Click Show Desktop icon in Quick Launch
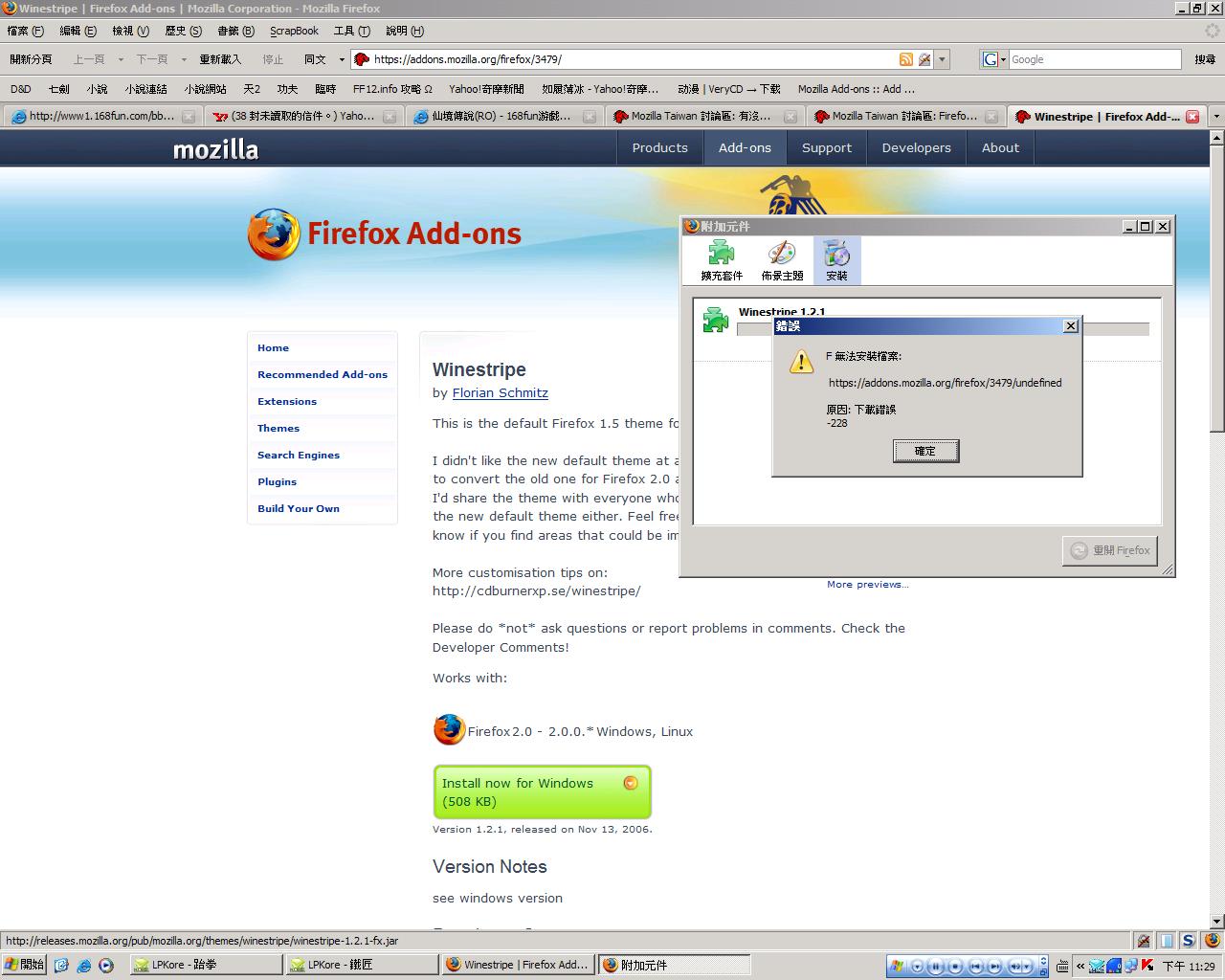Image resolution: width=1225 pixels, height=980 pixels. (61, 966)
